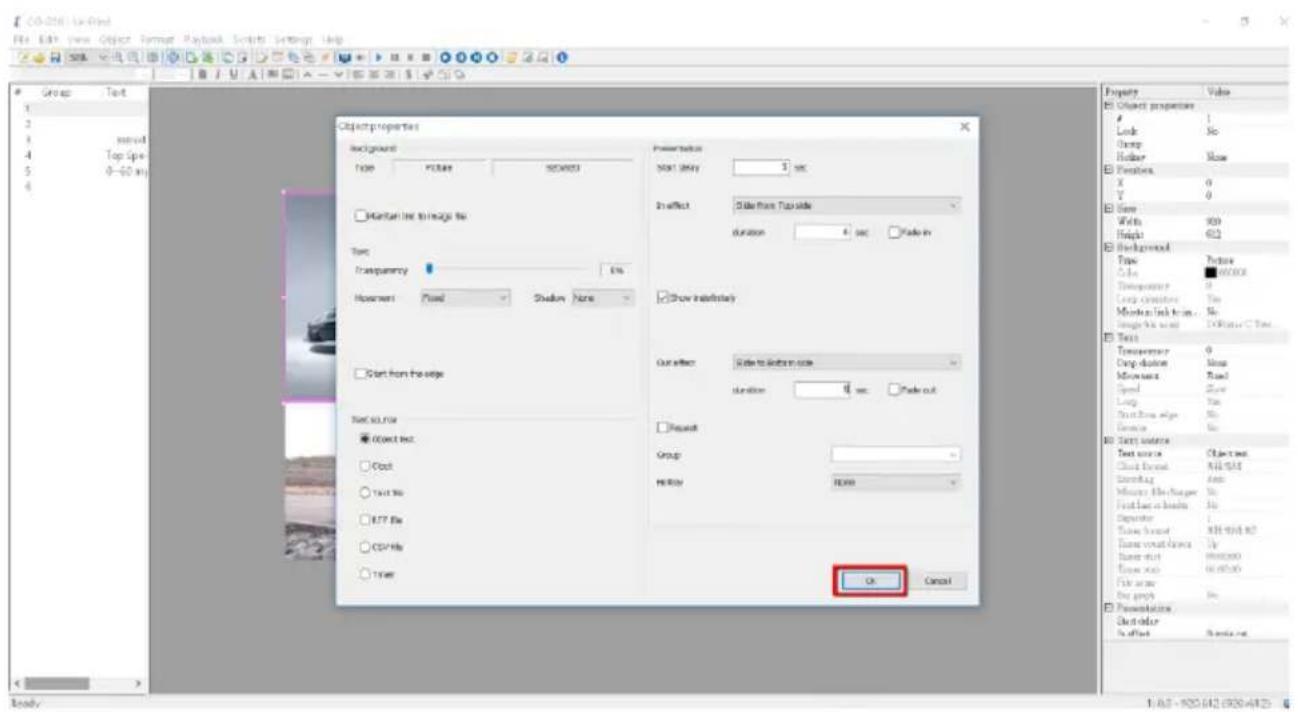
Task: Click the zoom in magnifier icon
Action: (x=118, y=58)
